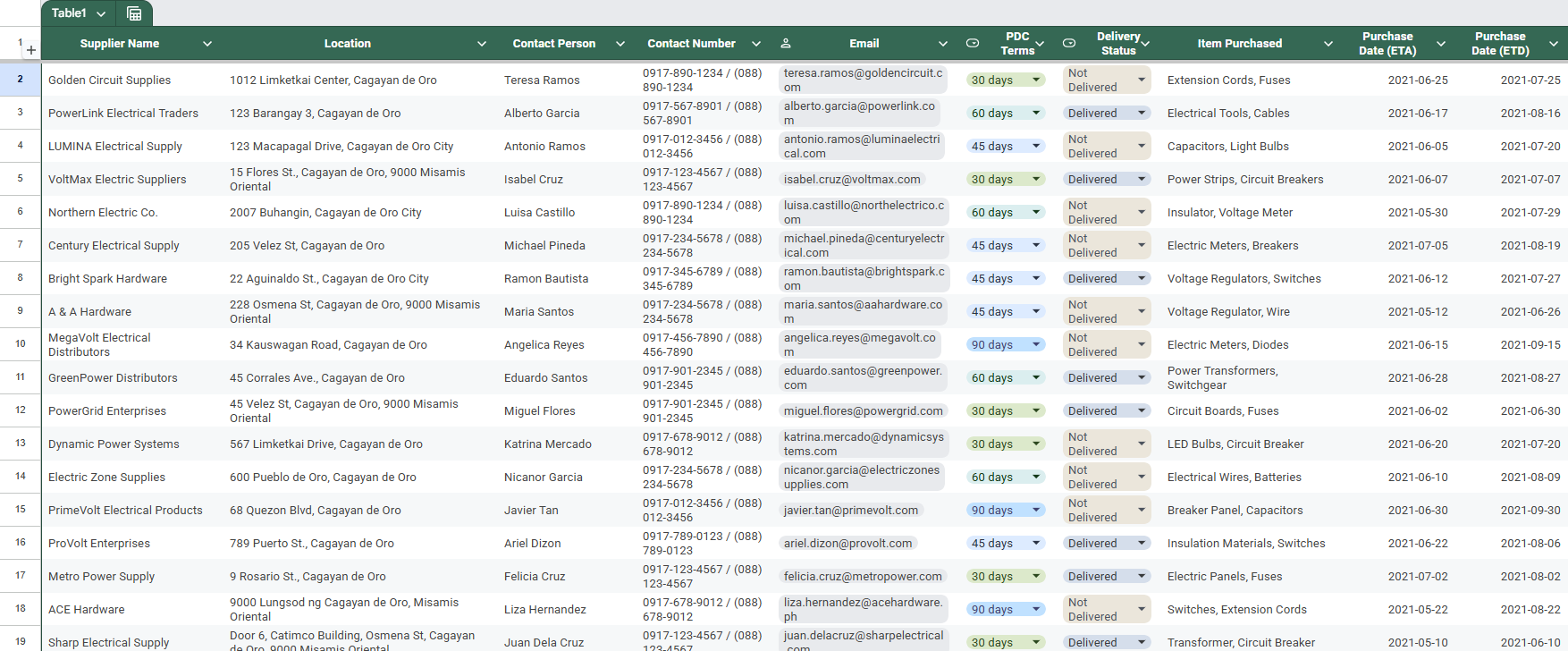Image resolution: width=1568 pixels, height=651 pixels.
Task: Click the chip icon beside Delivery Status
Action: pyautogui.click(x=1069, y=43)
